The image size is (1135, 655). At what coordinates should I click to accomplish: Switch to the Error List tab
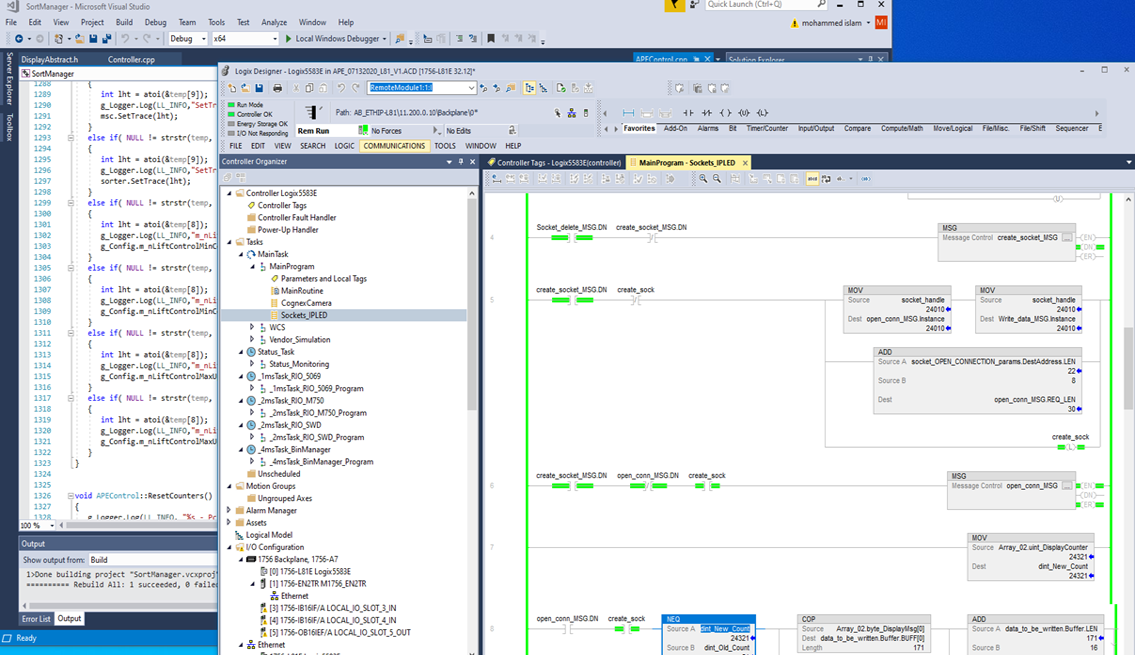coord(36,619)
